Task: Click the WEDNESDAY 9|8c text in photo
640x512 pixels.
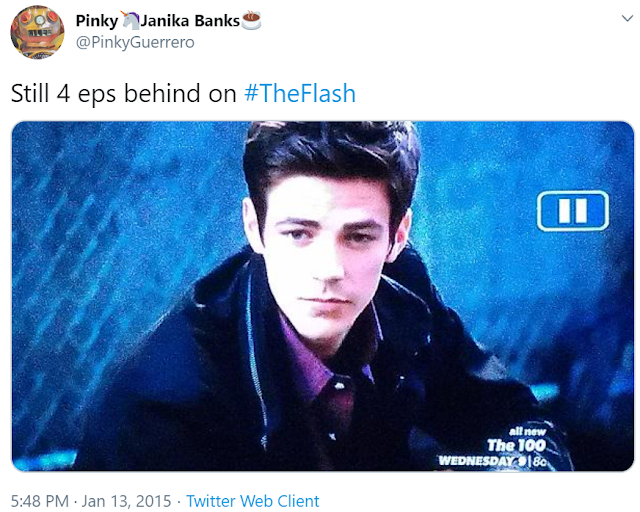Action: 492,461
